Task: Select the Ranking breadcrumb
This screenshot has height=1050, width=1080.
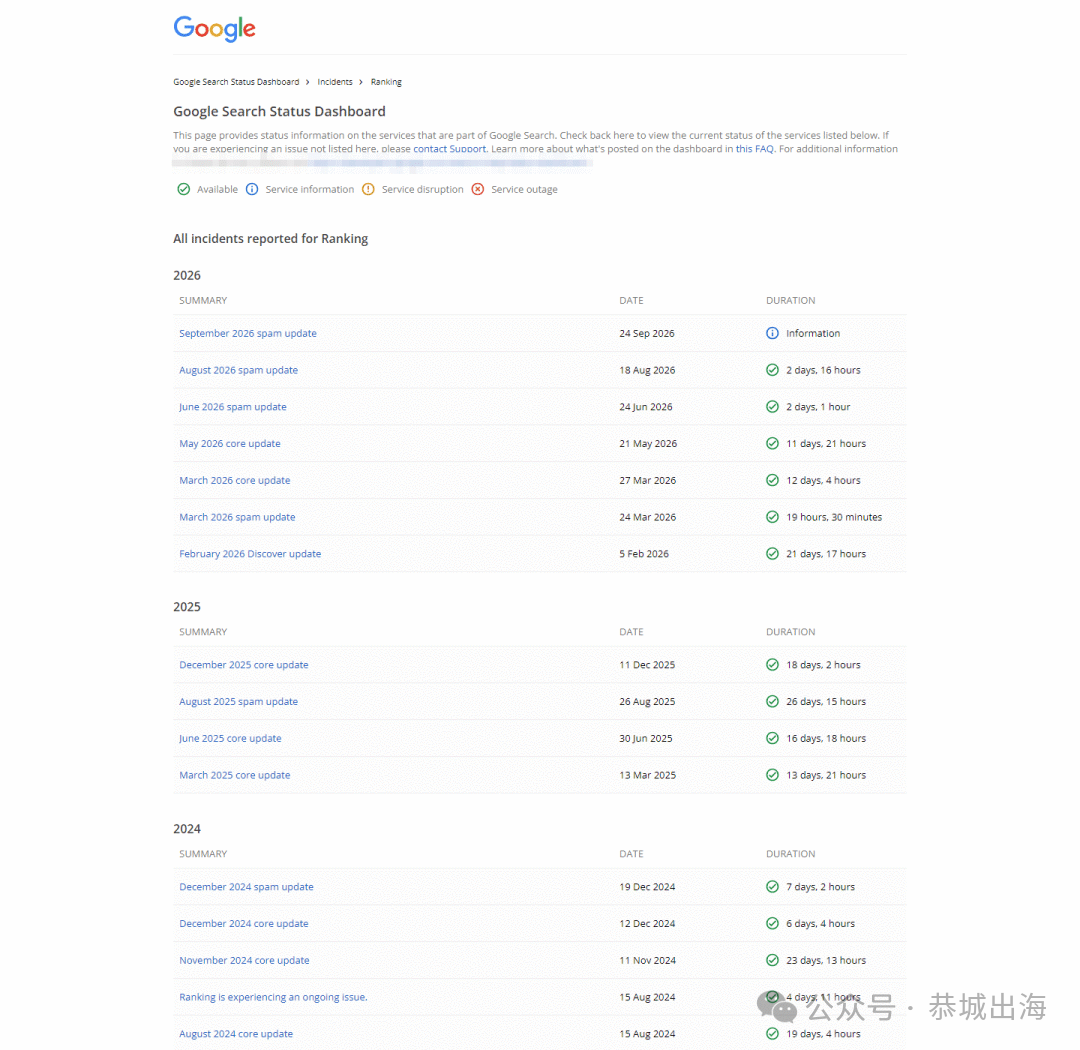Action: pos(386,82)
